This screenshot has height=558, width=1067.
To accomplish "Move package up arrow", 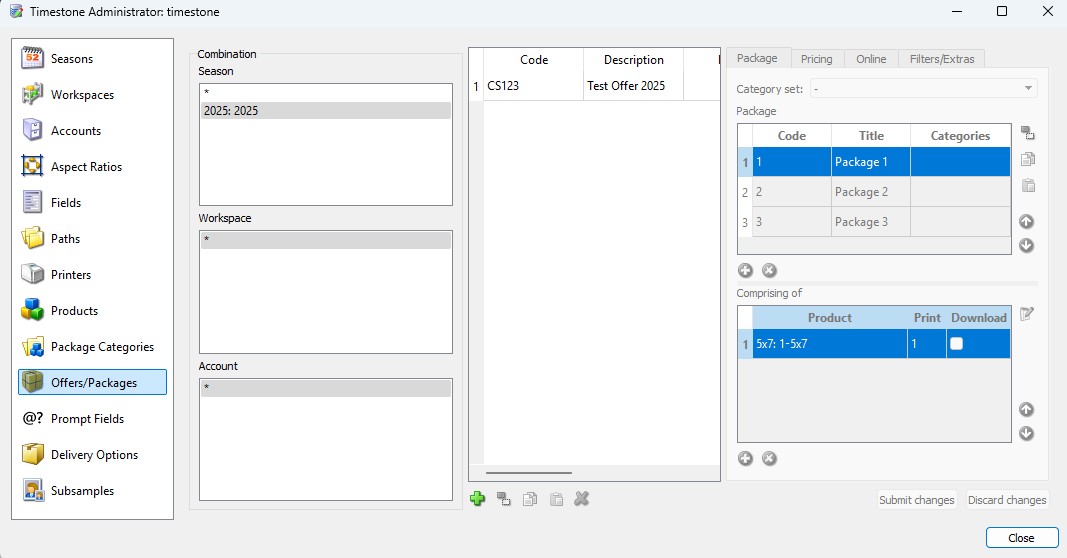I will click(1026, 221).
